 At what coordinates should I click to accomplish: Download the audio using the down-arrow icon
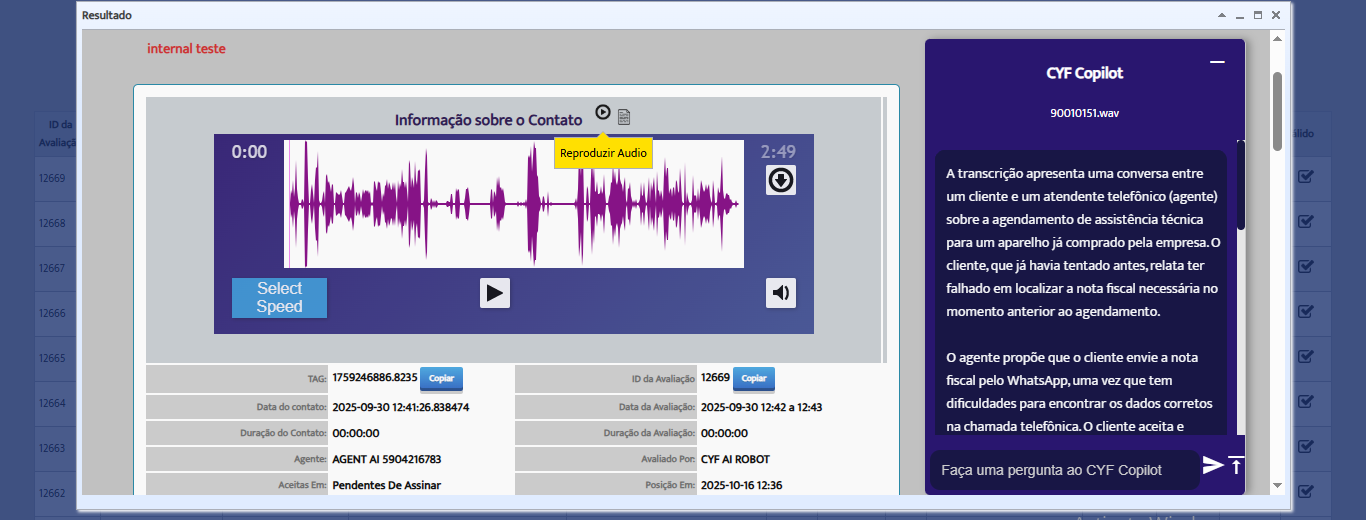(x=781, y=180)
